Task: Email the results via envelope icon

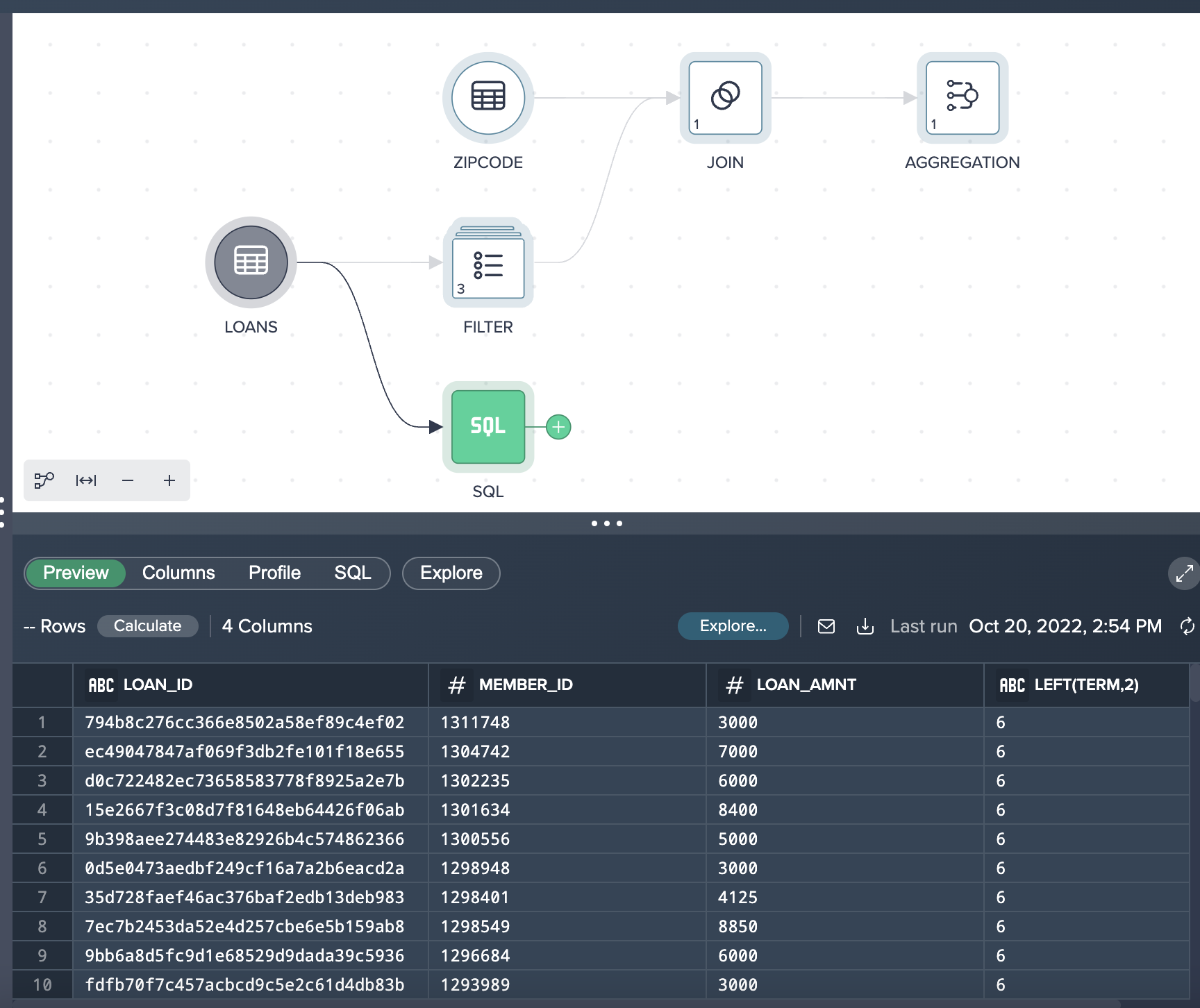Action: (x=826, y=626)
